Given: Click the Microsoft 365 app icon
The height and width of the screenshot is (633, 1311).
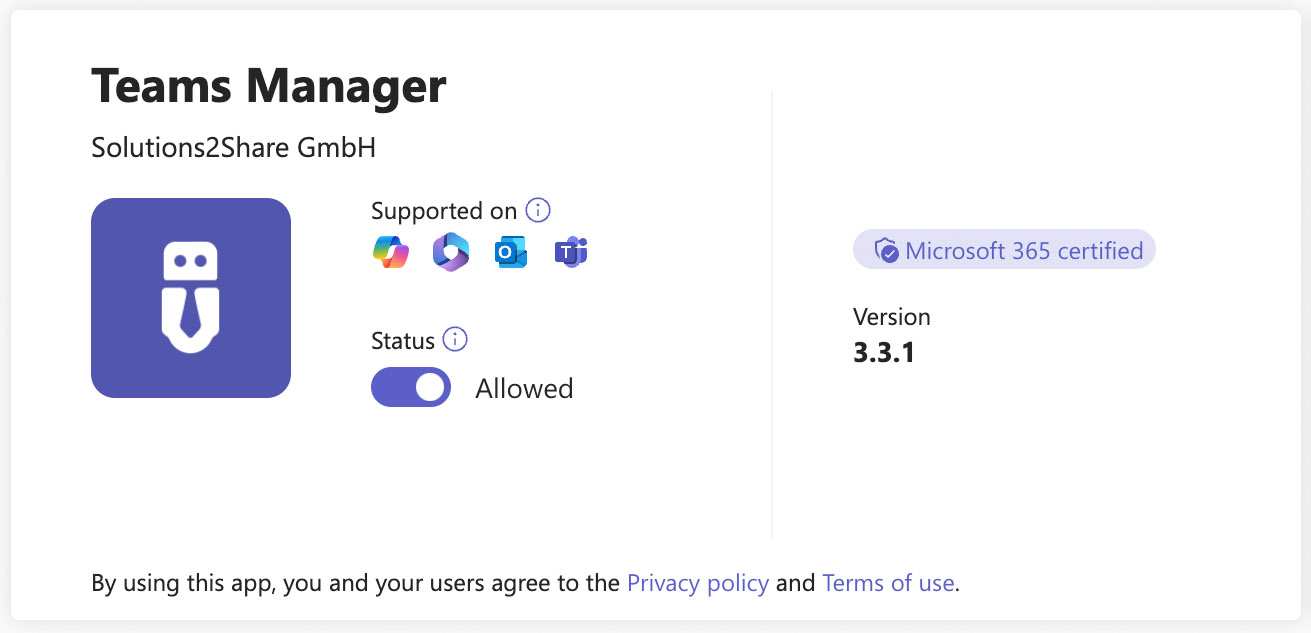Looking at the screenshot, I should pos(451,252).
